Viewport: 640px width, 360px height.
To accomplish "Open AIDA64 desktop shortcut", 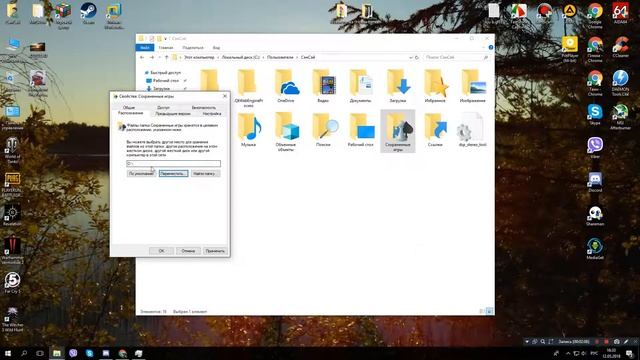I will pos(620,13).
